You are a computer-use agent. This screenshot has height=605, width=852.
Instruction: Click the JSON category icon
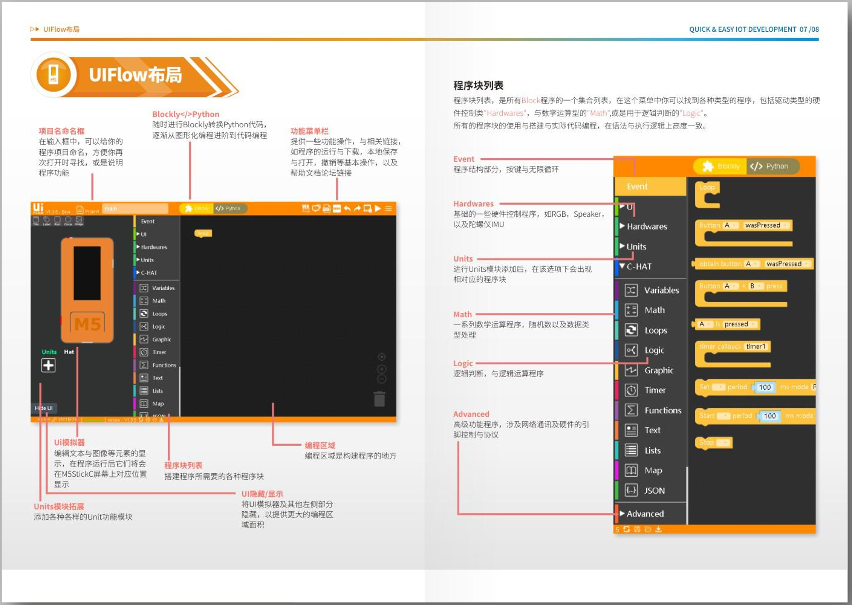pyautogui.click(x=631, y=490)
